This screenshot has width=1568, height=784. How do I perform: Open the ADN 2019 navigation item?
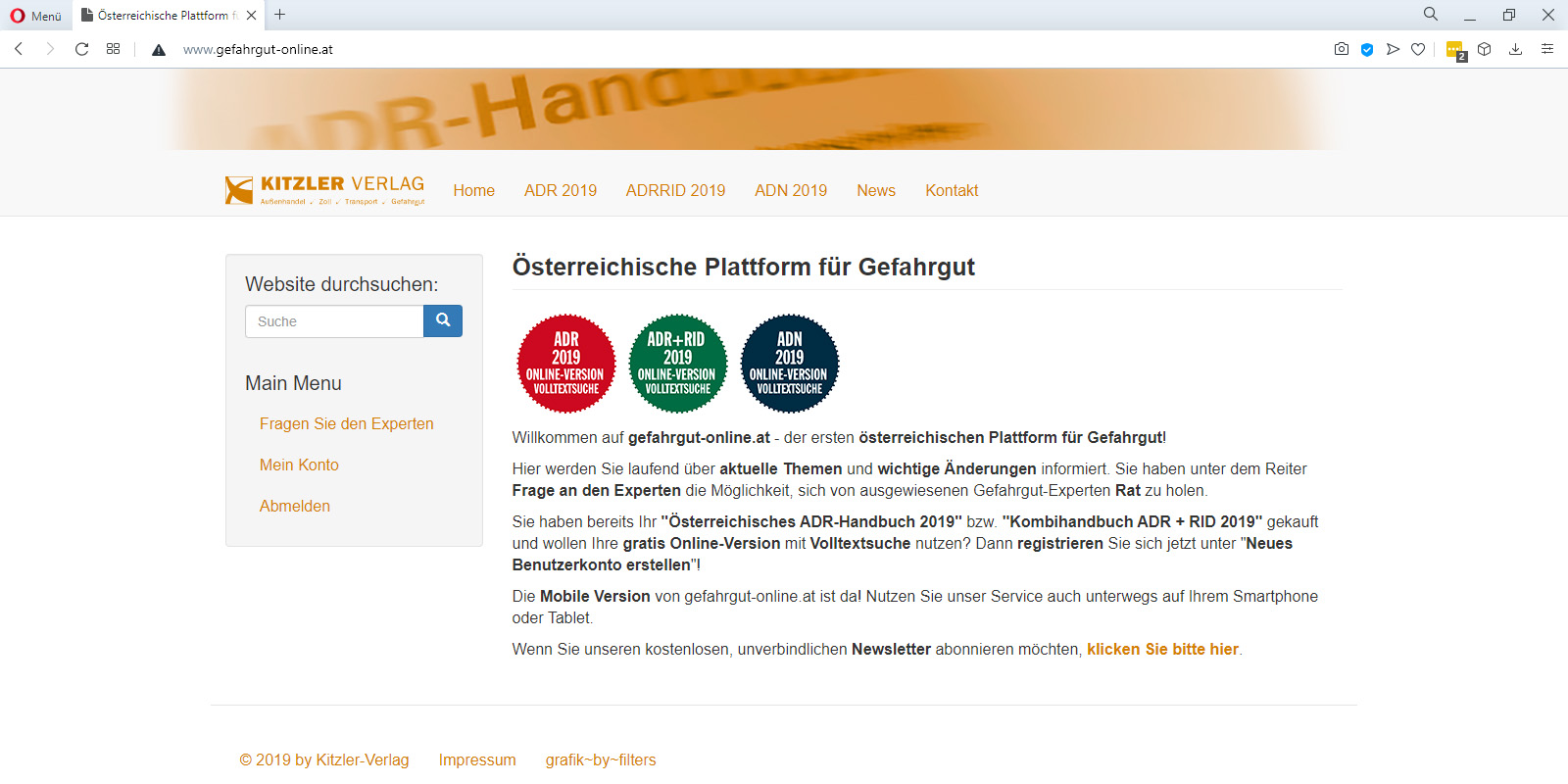[x=791, y=190]
